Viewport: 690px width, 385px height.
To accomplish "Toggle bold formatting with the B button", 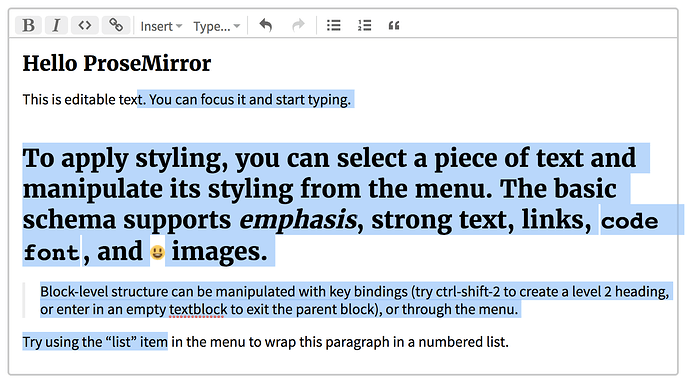I will [29, 26].
